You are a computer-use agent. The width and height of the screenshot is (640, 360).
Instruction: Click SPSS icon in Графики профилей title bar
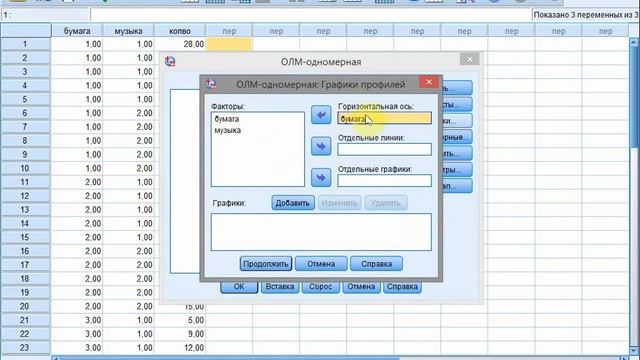coord(211,84)
